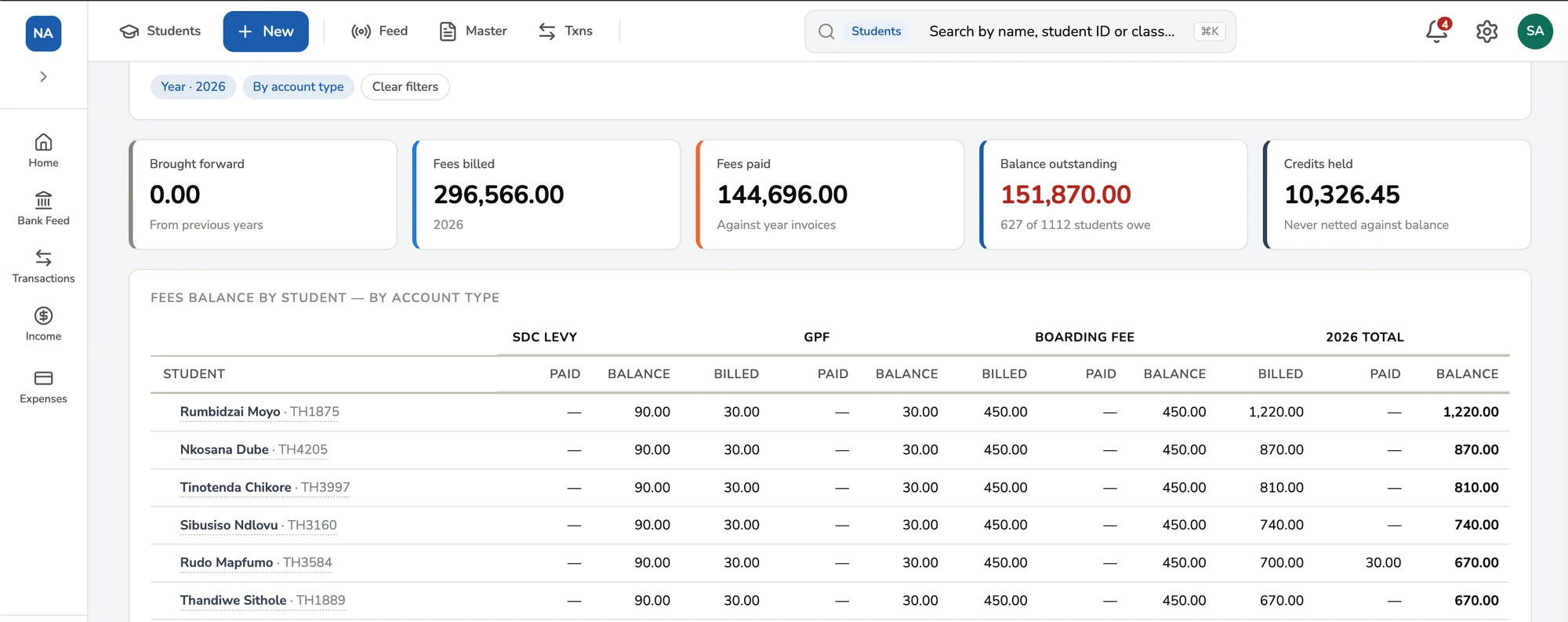Click Rumbidzai Moyo's 1,220.00 total balance
This screenshot has width=1568, height=622.
coord(1471,412)
